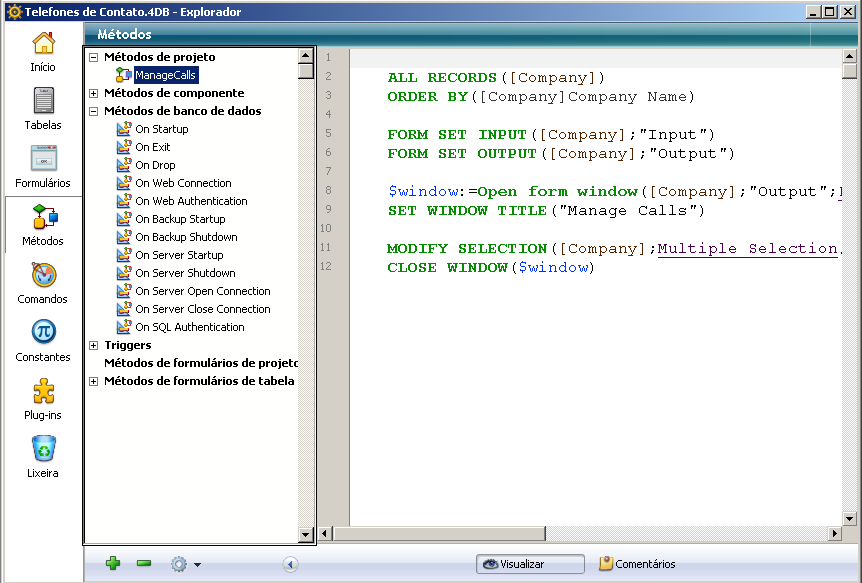Open the gear options dropdown
Image resolution: width=862 pixels, height=583 pixels.
coord(185,564)
